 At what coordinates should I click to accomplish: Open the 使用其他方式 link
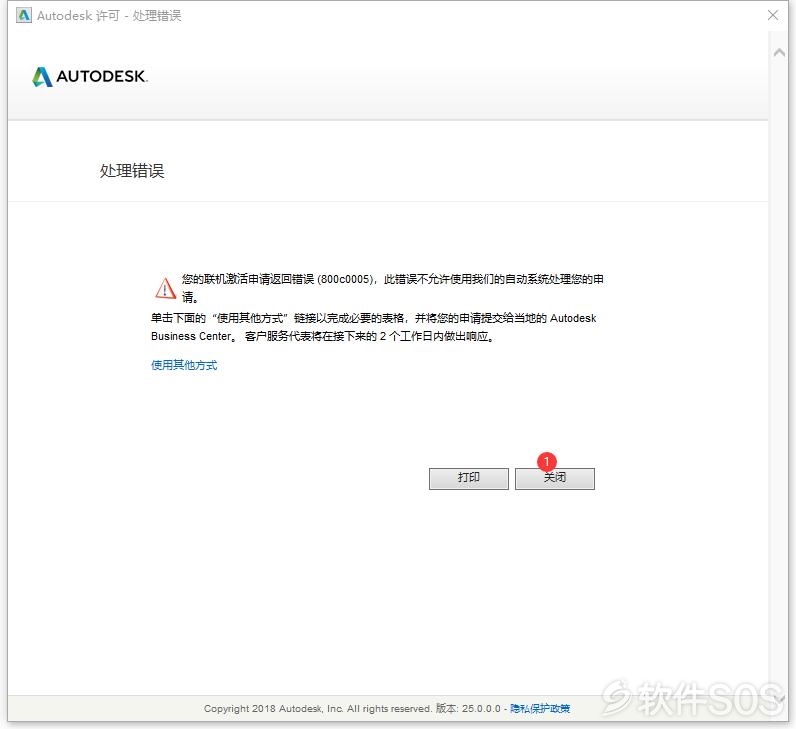184,365
